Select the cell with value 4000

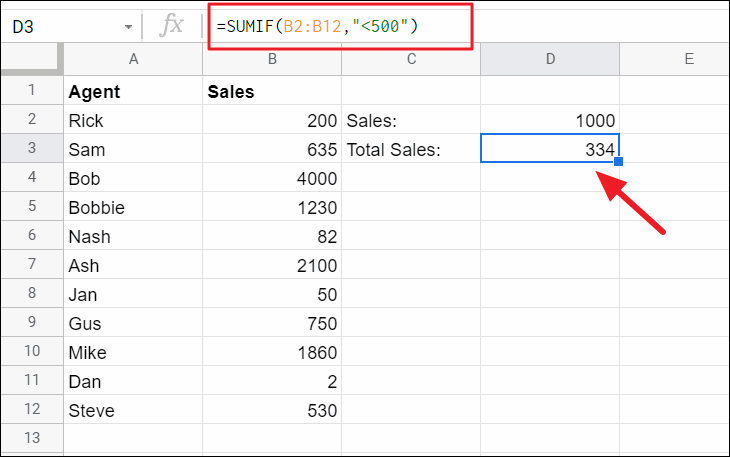271,178
